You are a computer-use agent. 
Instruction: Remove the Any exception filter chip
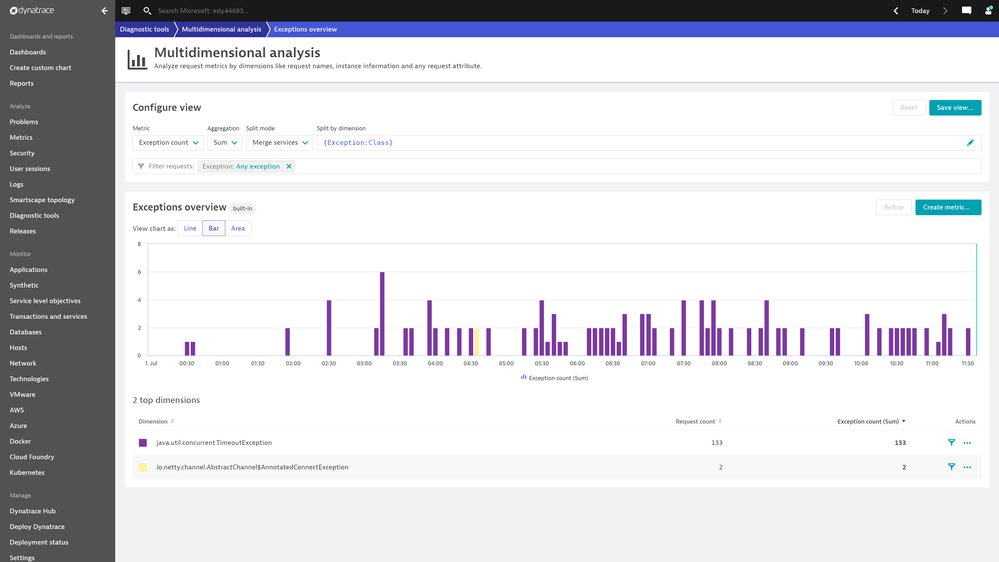point(289,166)
